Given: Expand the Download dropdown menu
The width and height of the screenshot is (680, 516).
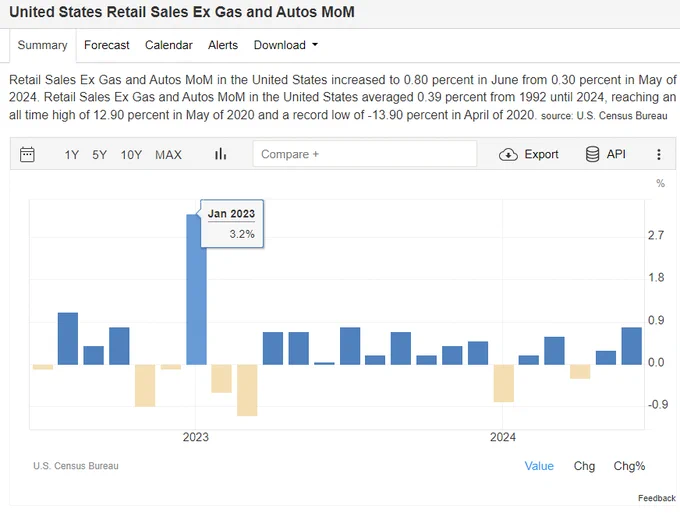Looking at the screenshot, I should [x=286, y=45].
